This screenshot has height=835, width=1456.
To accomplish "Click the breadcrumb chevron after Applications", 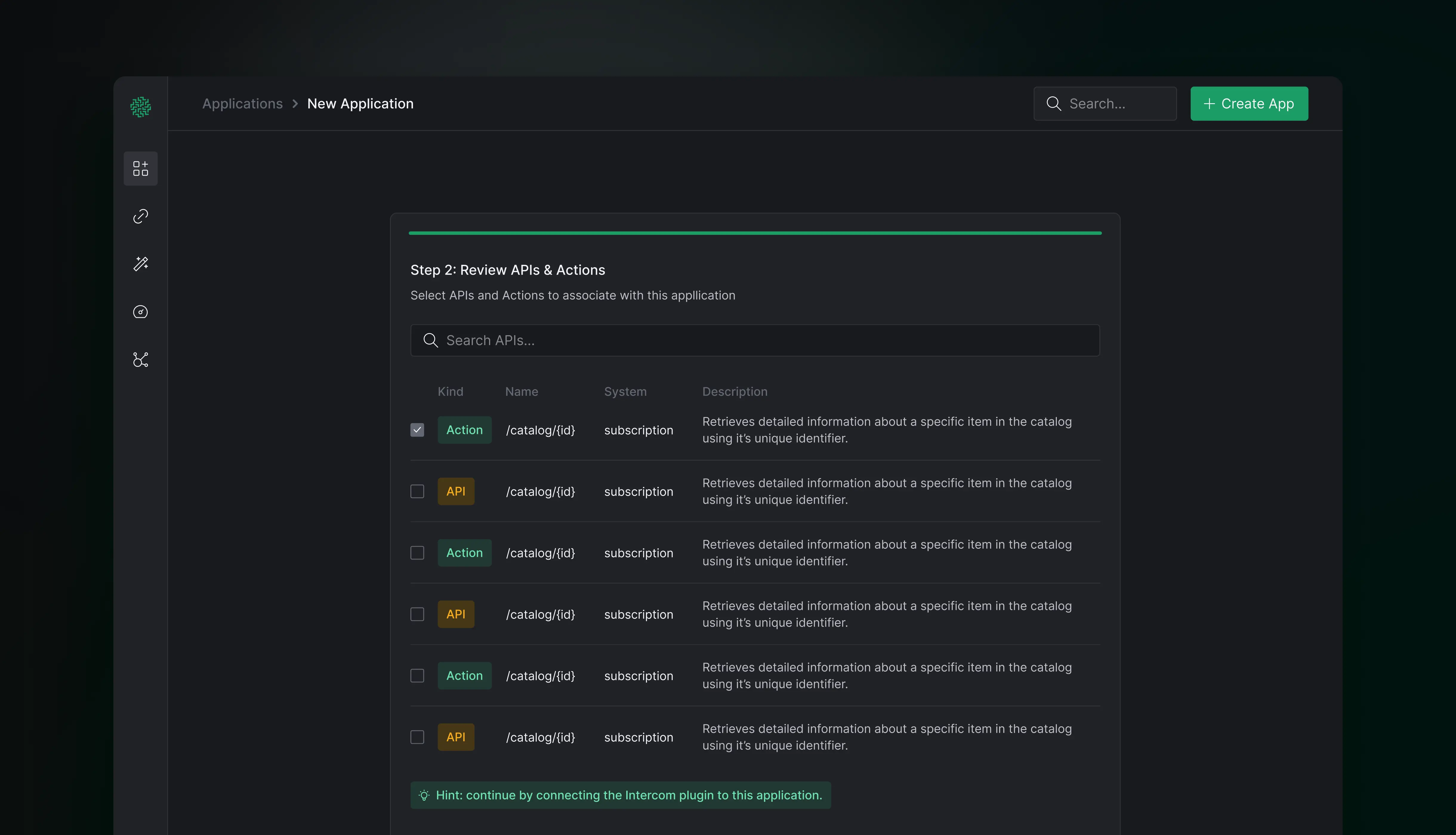I will pos(295,104).
